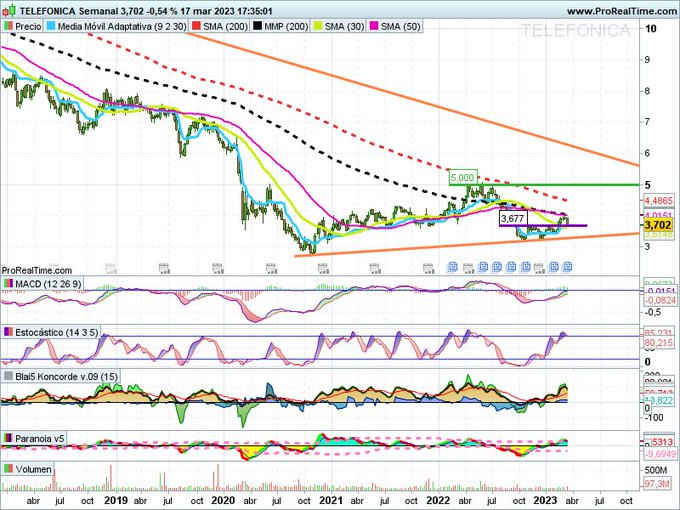680x510 pixels.
Task: Click the 2023 label on the time axis
Action: [x=545, y=500]
